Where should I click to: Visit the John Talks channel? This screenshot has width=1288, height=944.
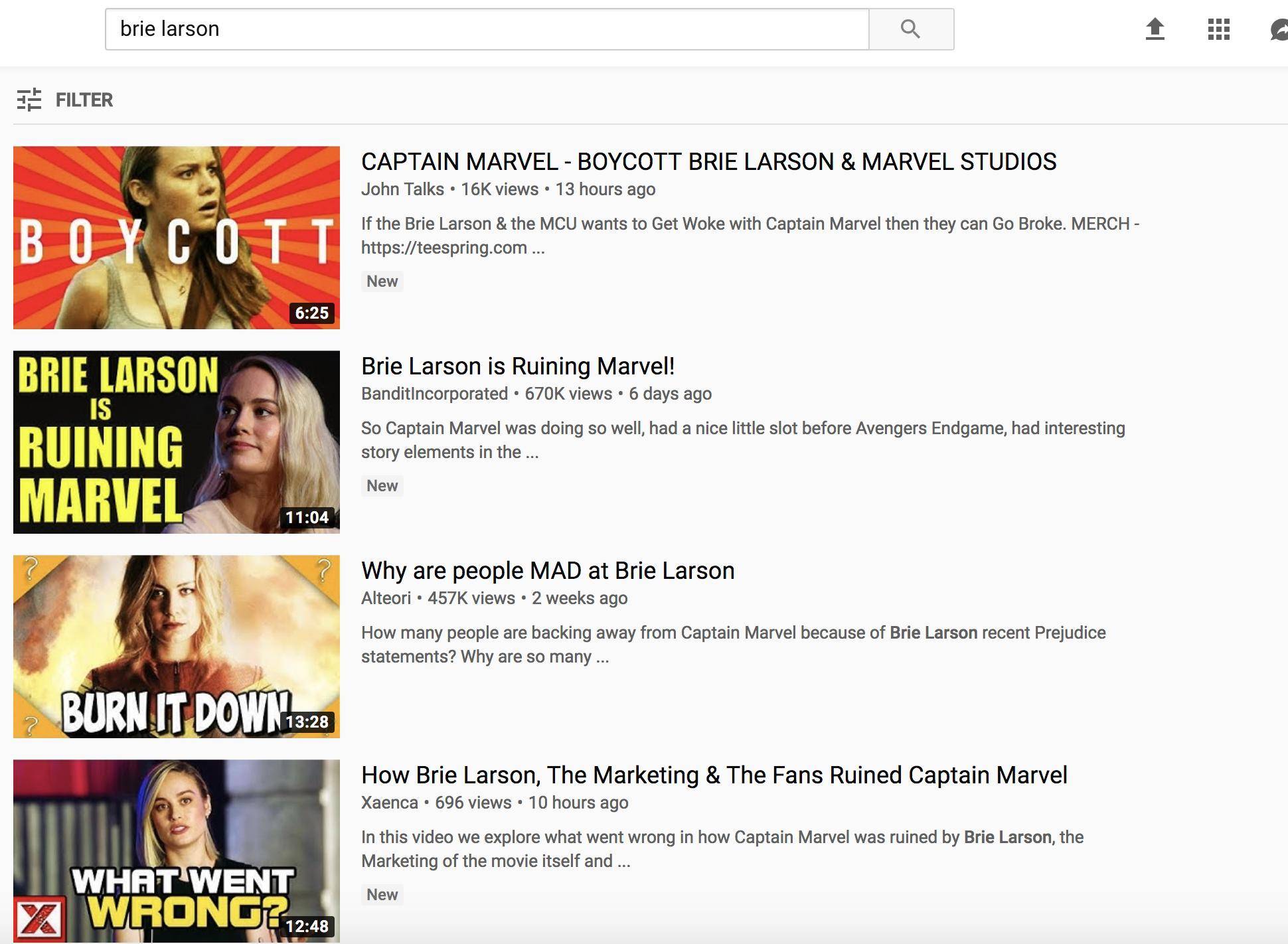click(x=402, y=189)
